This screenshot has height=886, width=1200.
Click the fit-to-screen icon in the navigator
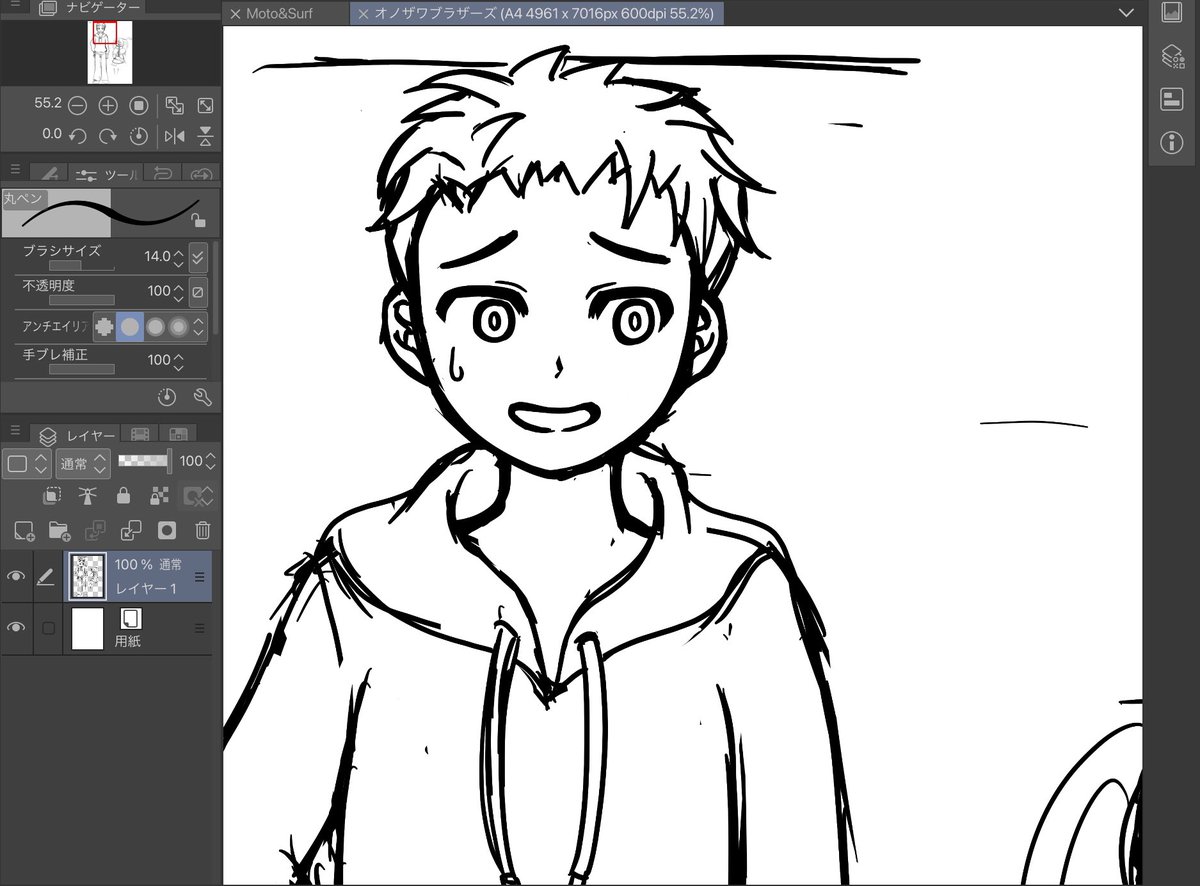click(174, 105)
